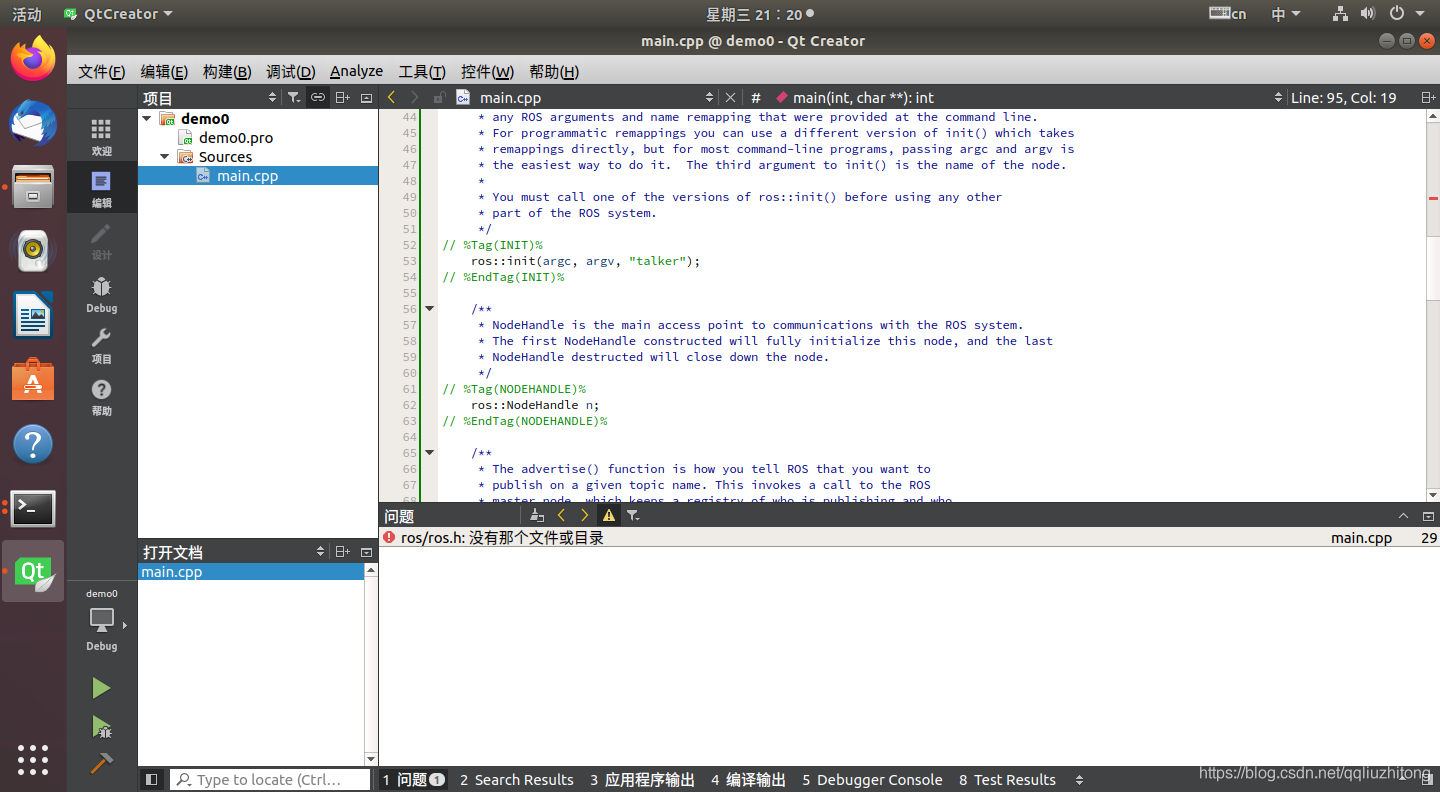Screen dimensions: 1440x792
Task: Open the main.cpp open-documents dropdown
Action: coord(585,97)
